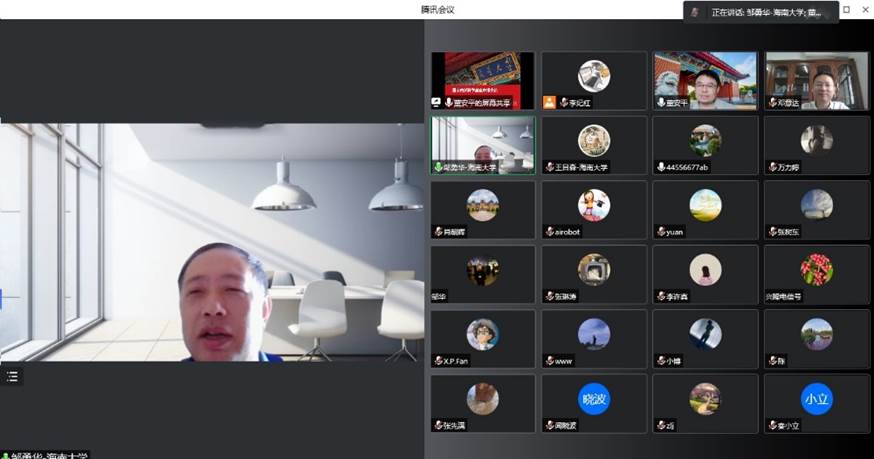Viewport: 874px width, 459px height.
Task: Select the video tile with bookshelf background
Action: pyautogui.click(x=816, y=78)
